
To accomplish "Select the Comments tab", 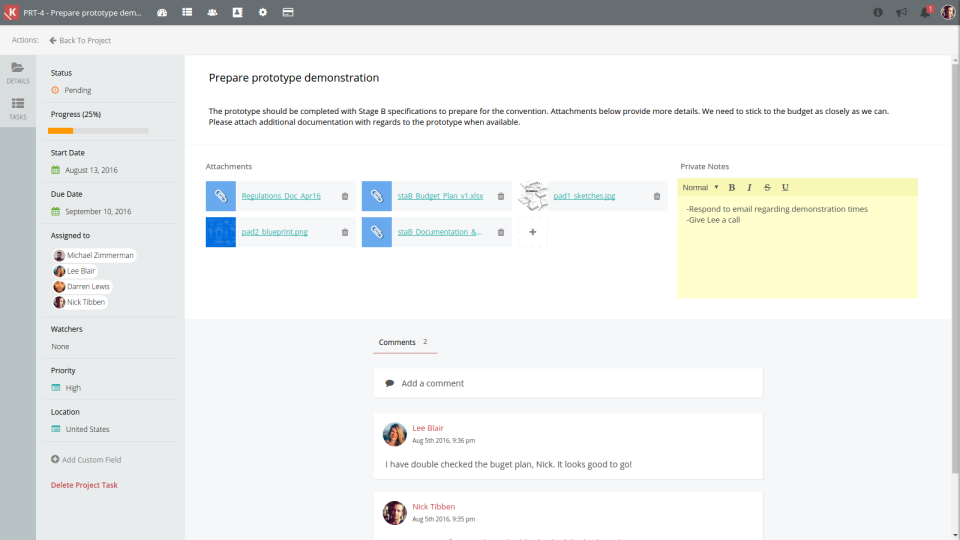I will (405, 342).
